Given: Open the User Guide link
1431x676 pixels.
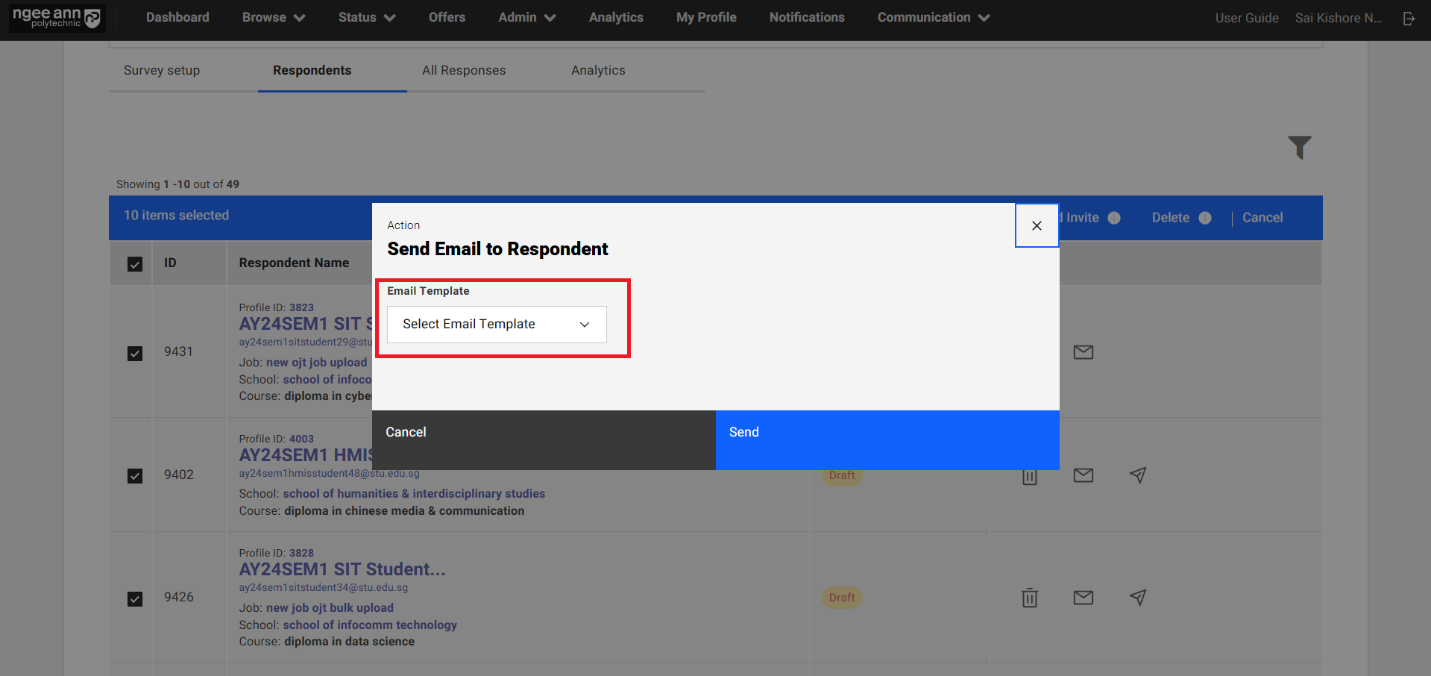Looking at the screenshot, I should 1246,18.
